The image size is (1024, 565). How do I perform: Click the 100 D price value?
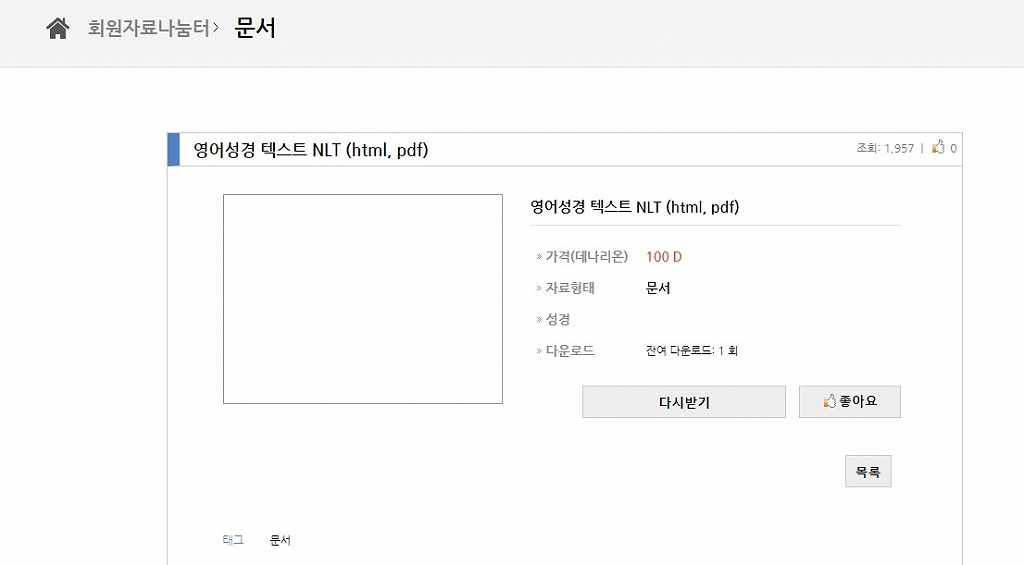click(664, 257)
